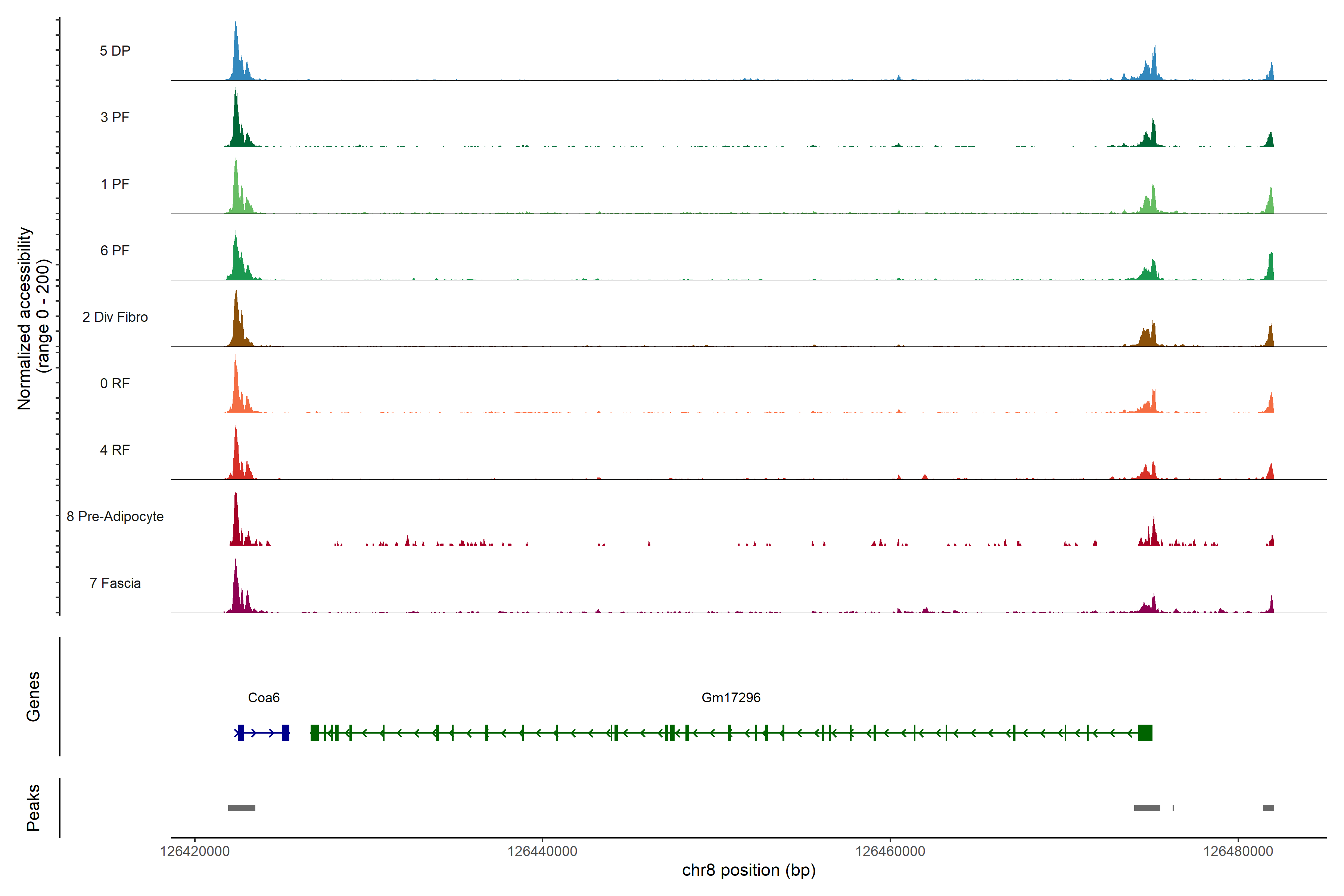
Task: Select the 2 Div Fibro label
Action: point(115,317)
